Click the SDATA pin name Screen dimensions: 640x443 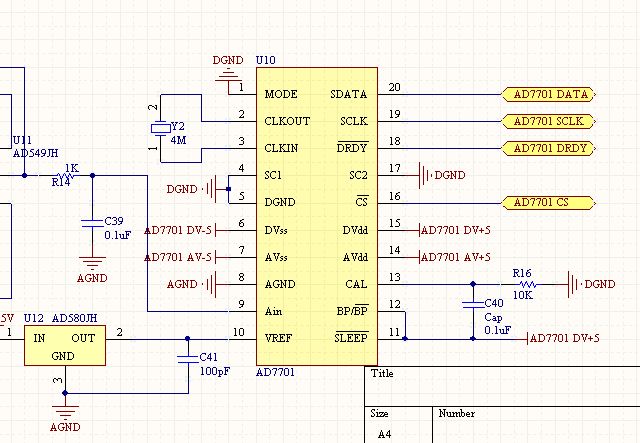pos(349,94)
